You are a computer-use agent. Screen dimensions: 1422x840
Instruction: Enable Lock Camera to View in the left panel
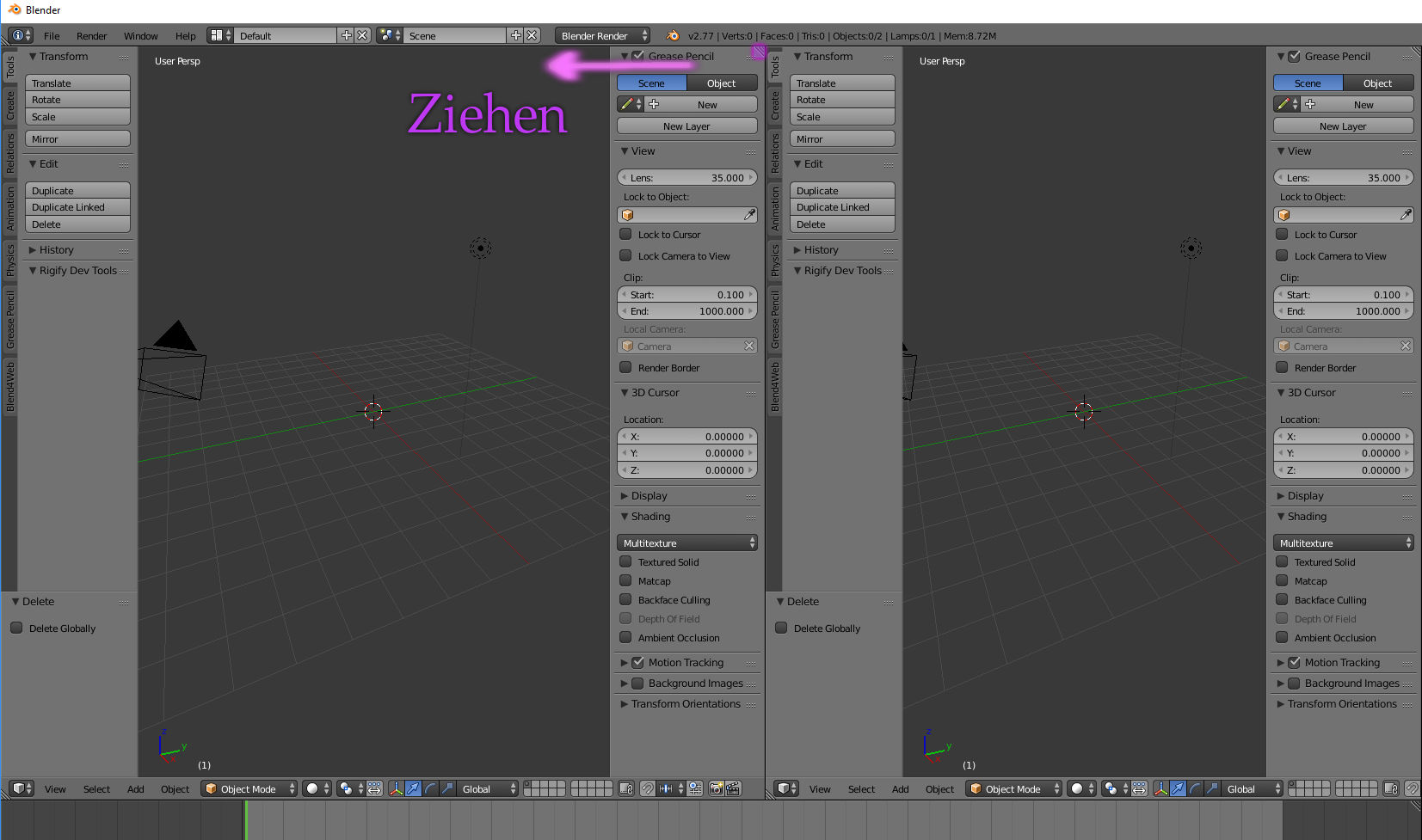(x=625, y=255)
